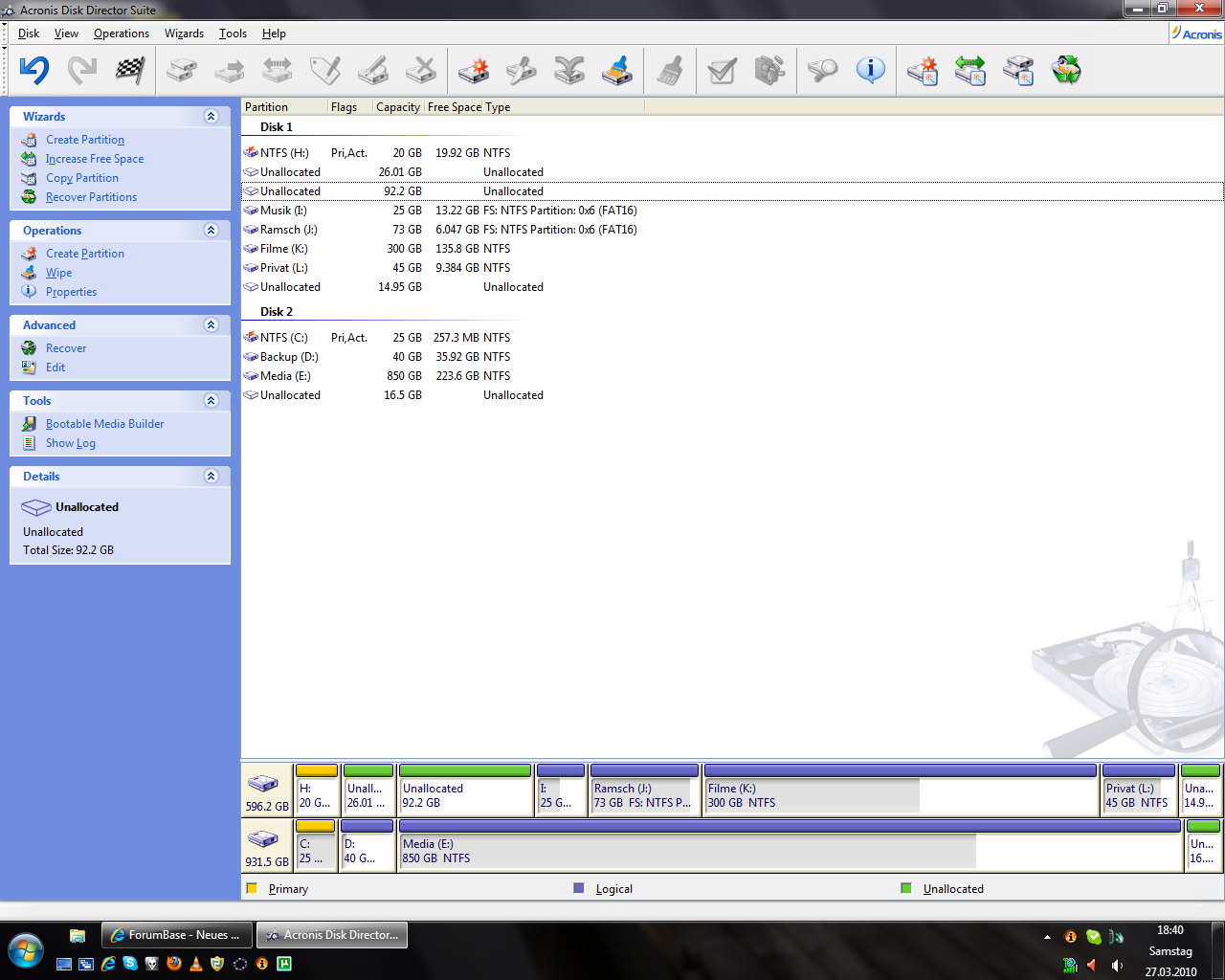Select Unallocated 92.2 GB block in disk map

(465, 790)
